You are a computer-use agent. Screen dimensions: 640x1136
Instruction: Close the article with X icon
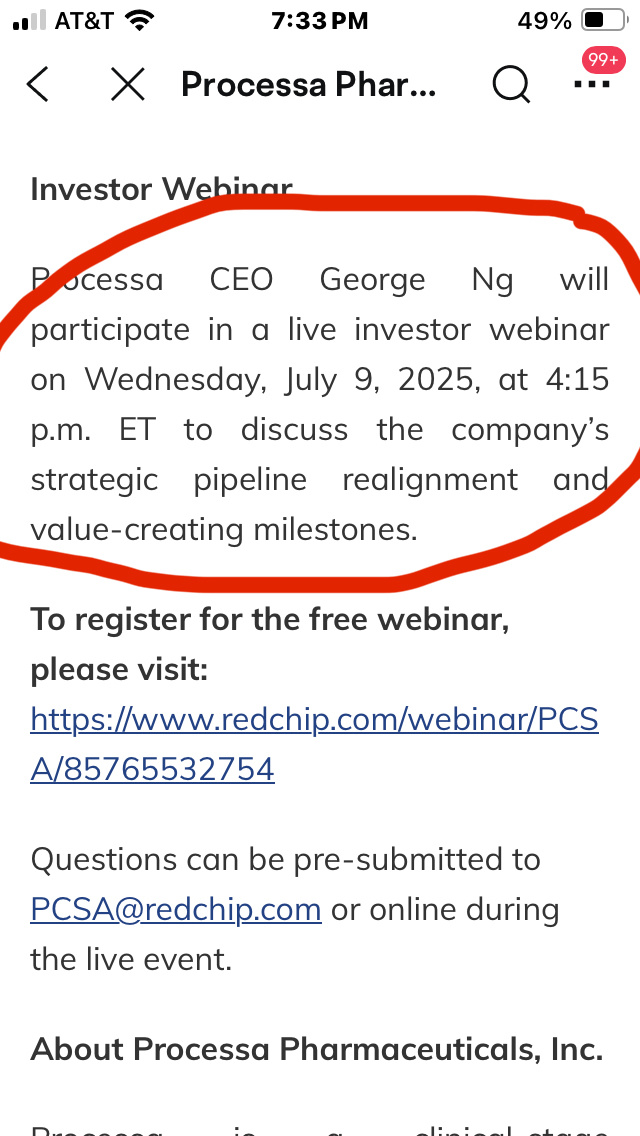tap(128, 85)
